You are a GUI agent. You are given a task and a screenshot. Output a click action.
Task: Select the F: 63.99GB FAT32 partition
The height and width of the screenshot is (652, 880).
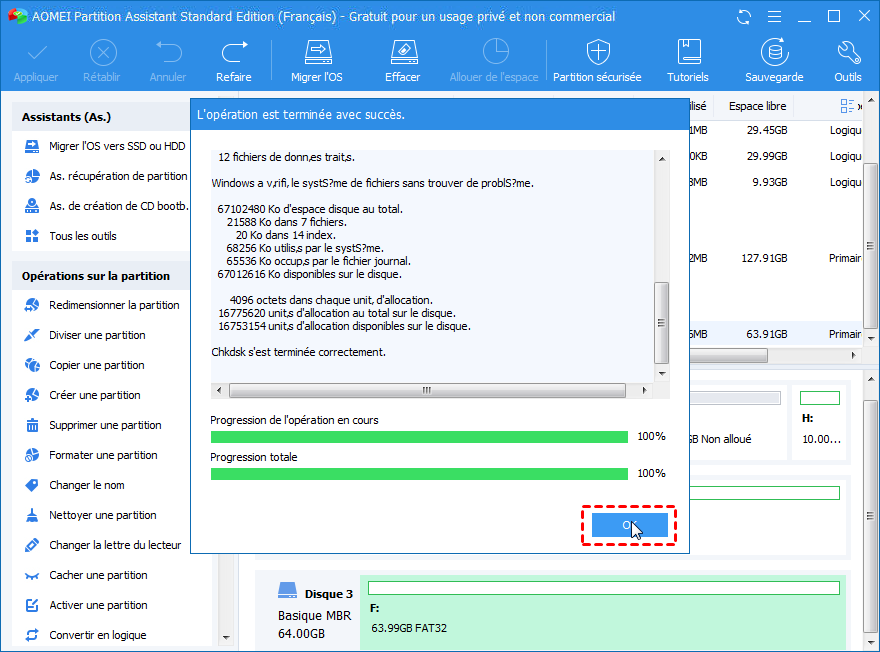603,613
